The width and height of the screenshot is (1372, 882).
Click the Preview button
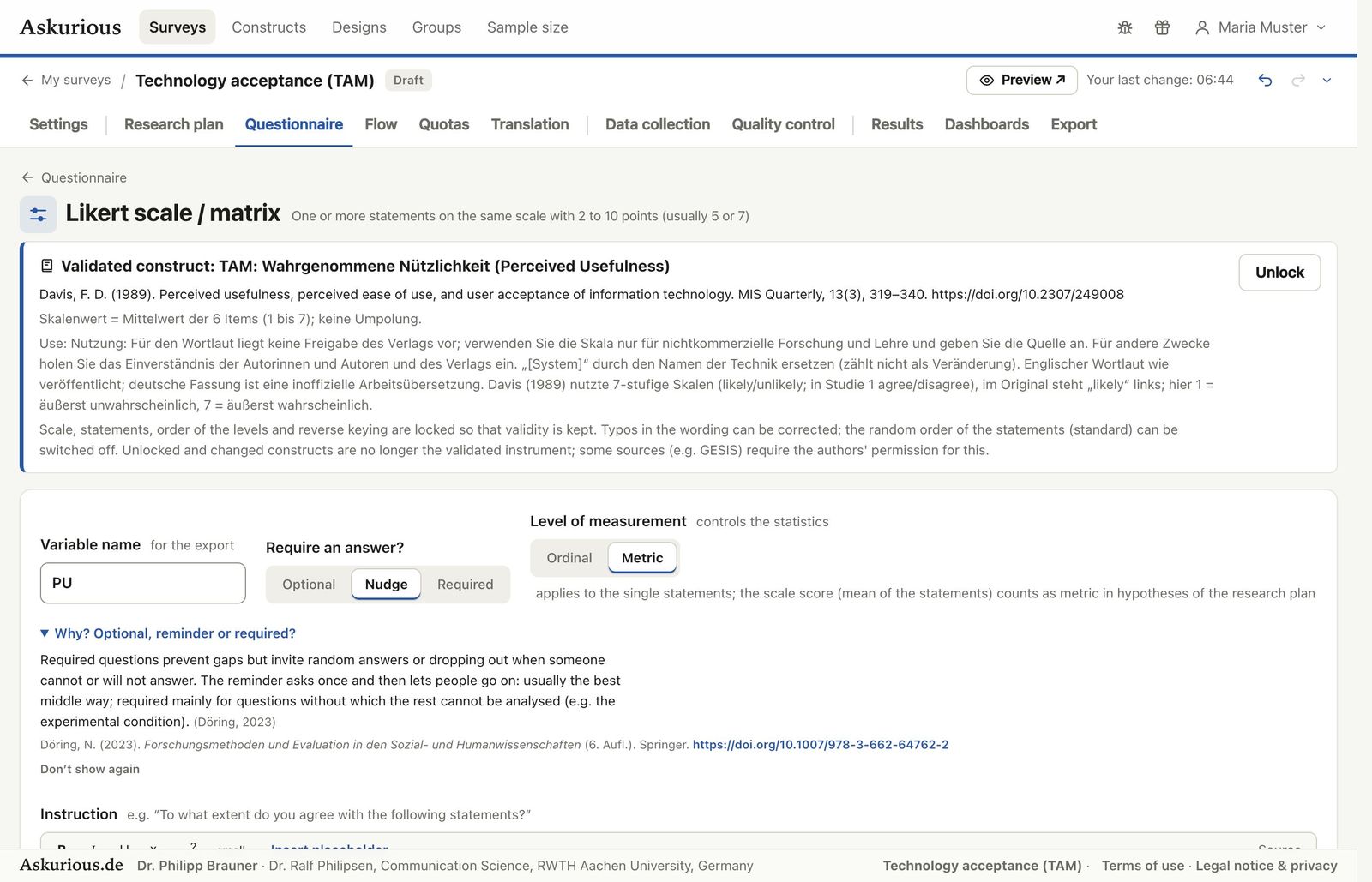click(1022, 80)
